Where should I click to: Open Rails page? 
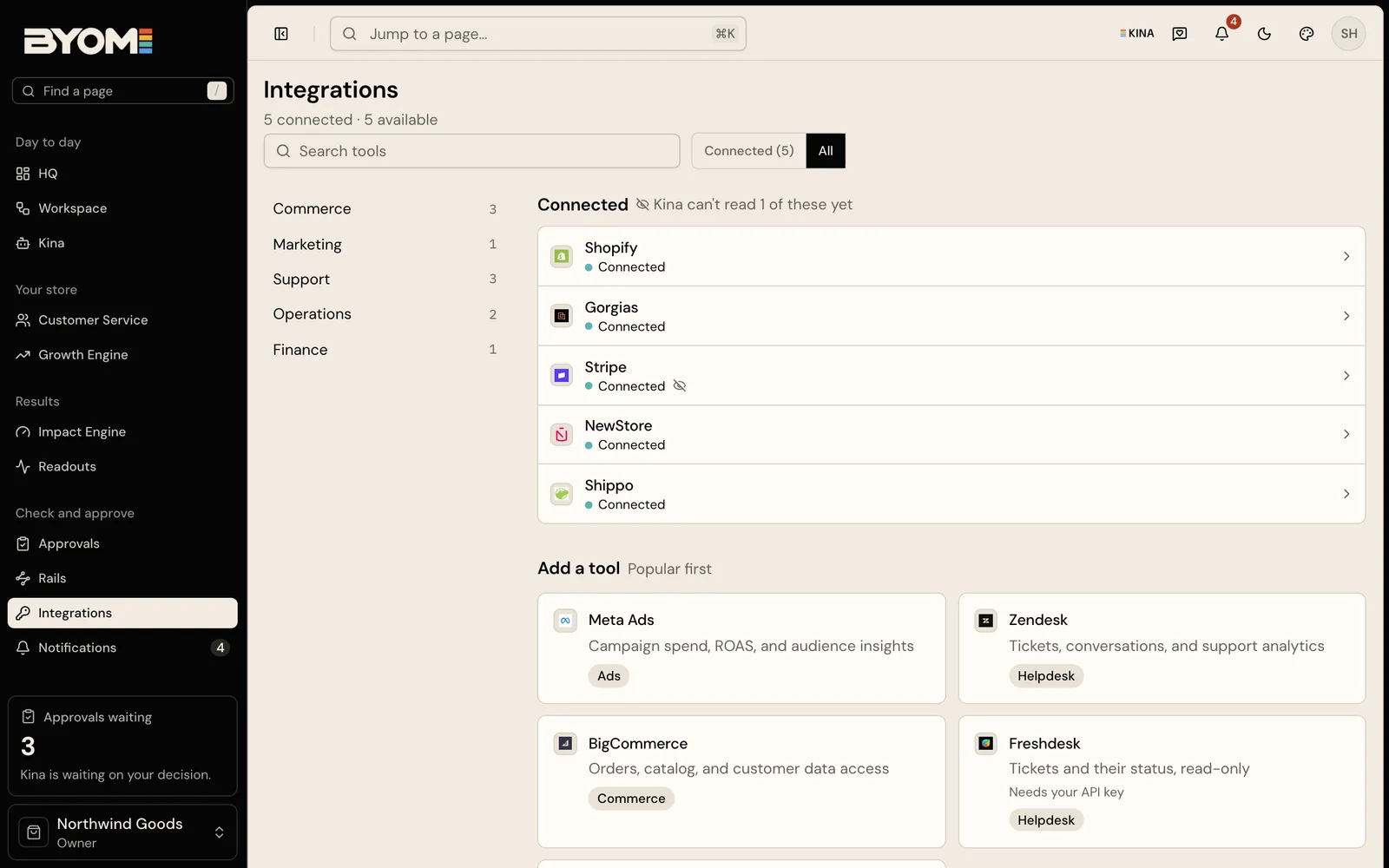(122, 578)
